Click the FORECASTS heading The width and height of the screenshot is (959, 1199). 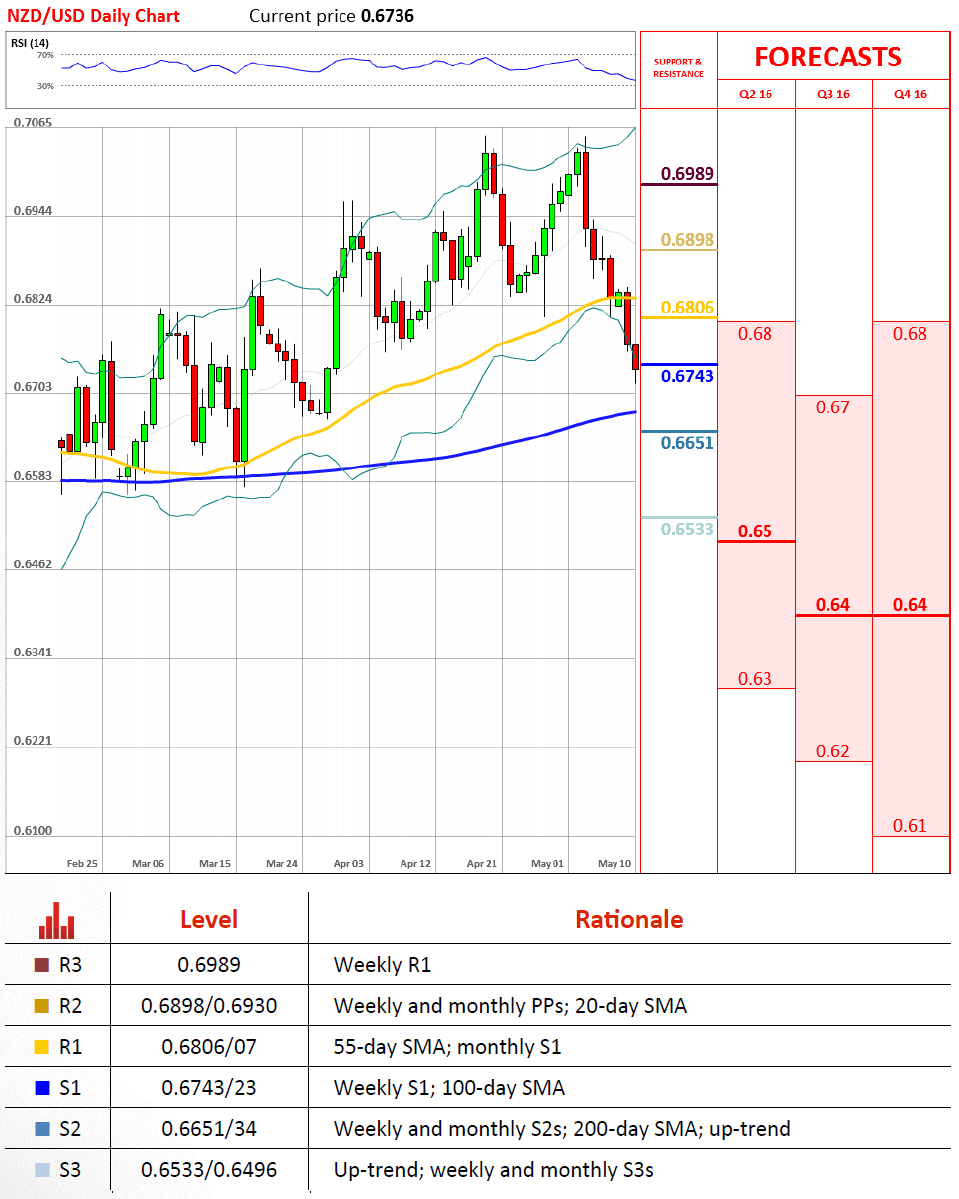coord(827,57)
